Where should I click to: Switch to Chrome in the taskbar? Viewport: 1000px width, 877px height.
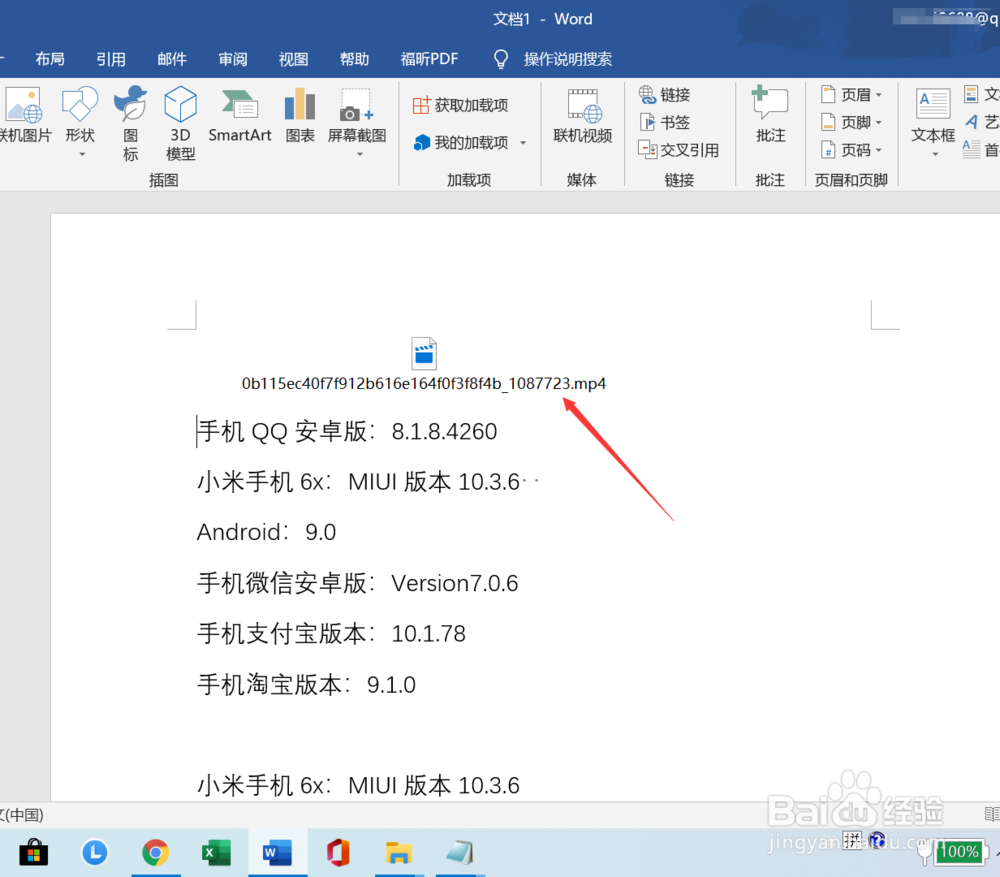click(156, 853)
